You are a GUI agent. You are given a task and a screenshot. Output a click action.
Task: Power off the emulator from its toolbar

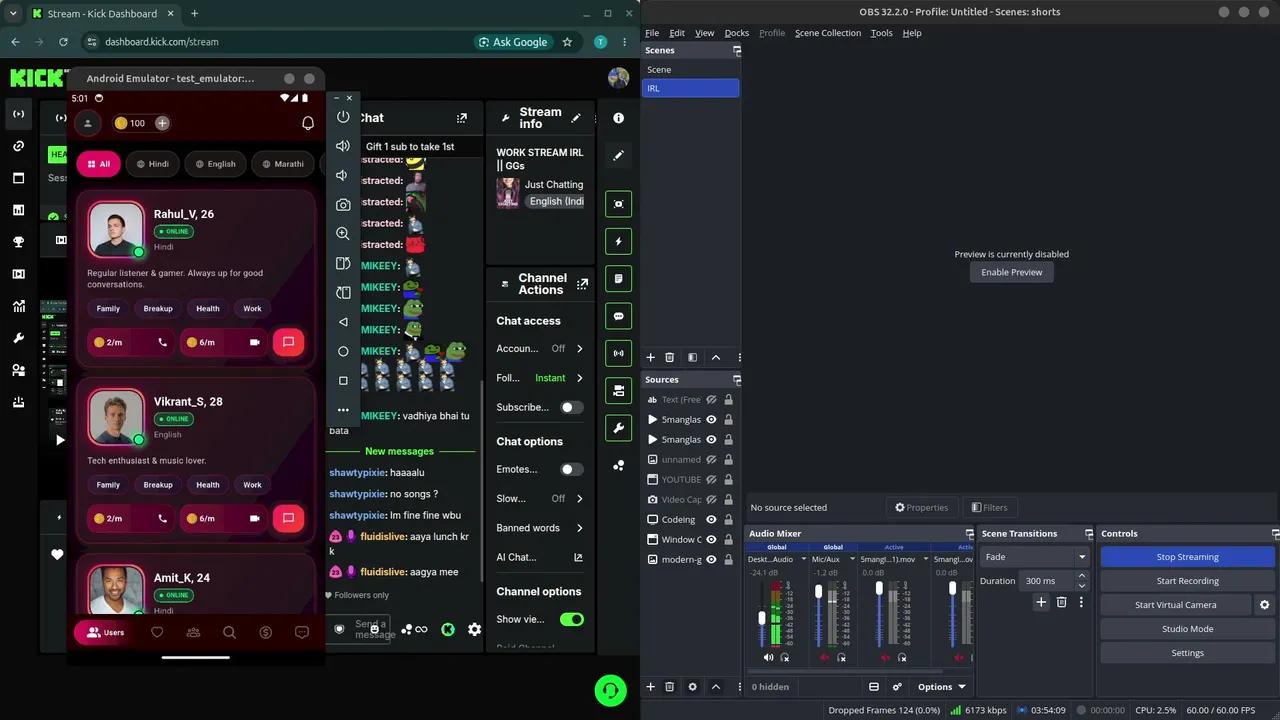[343, 117]
